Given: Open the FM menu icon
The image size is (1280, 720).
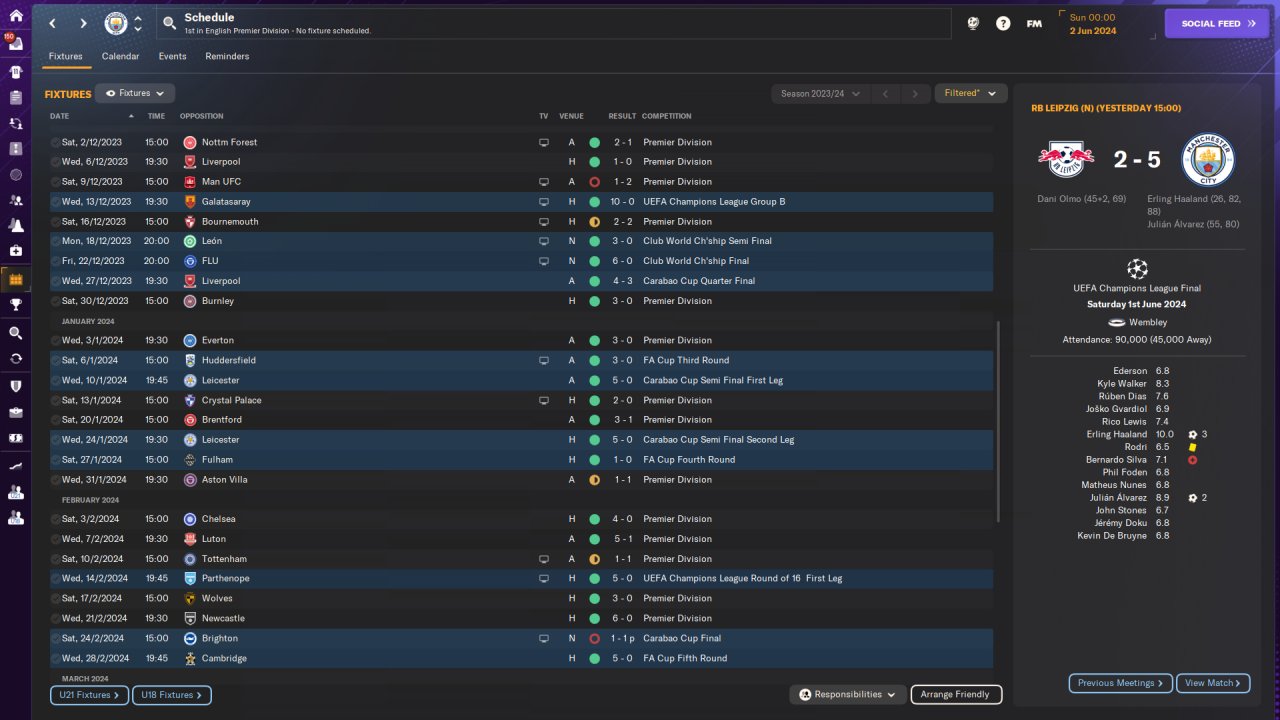Looking at the screenshot, I should coord(1034,23).
